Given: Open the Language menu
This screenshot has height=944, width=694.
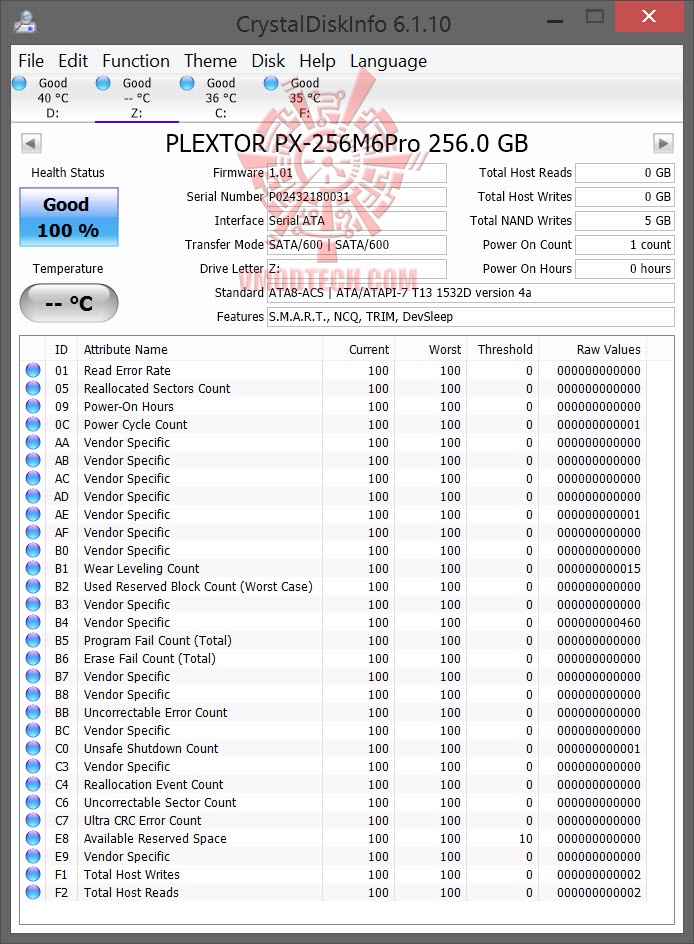Looking at the screenshot, I should click(x=388, y=61).
